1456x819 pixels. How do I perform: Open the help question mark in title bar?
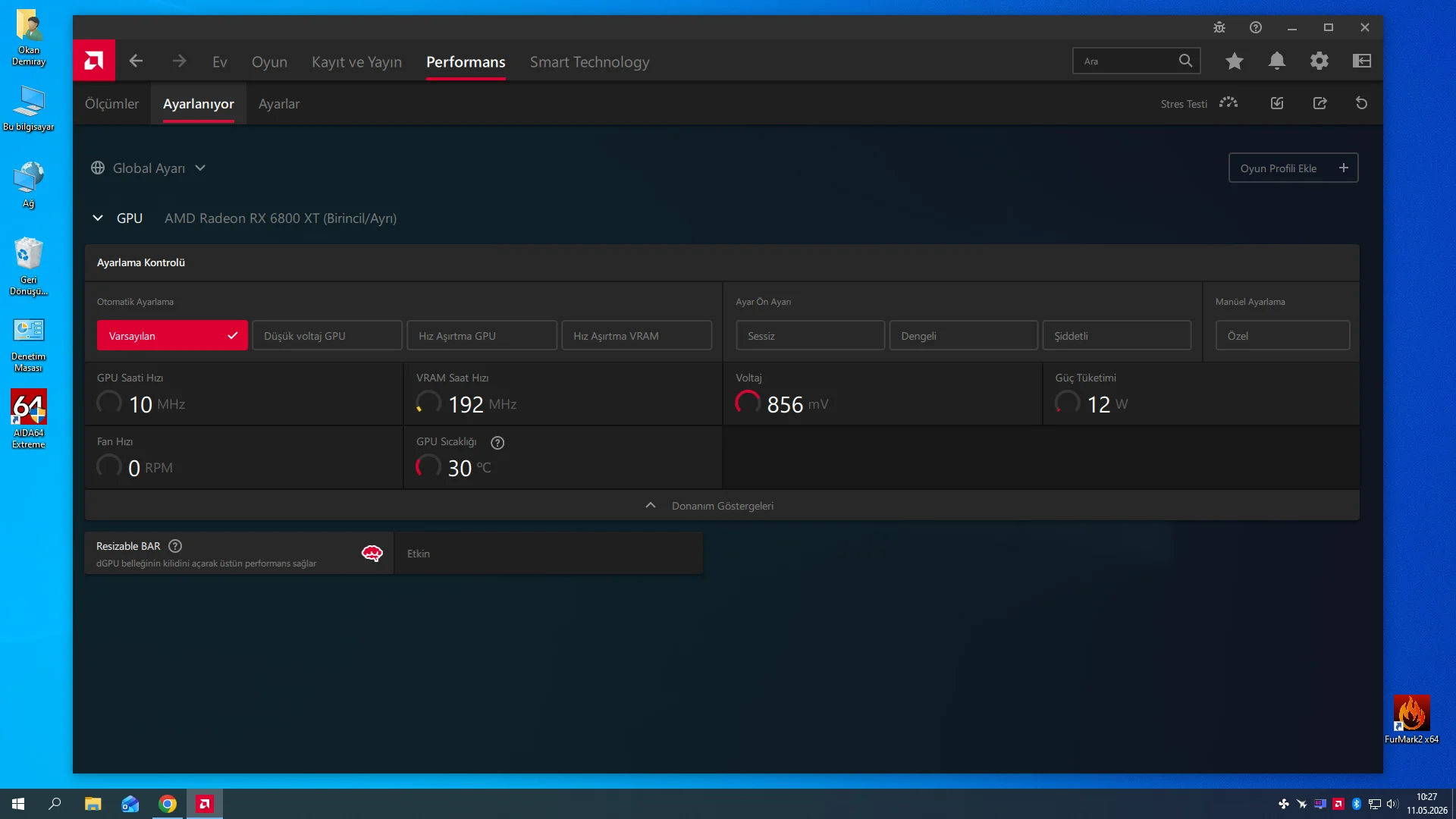1256,27
